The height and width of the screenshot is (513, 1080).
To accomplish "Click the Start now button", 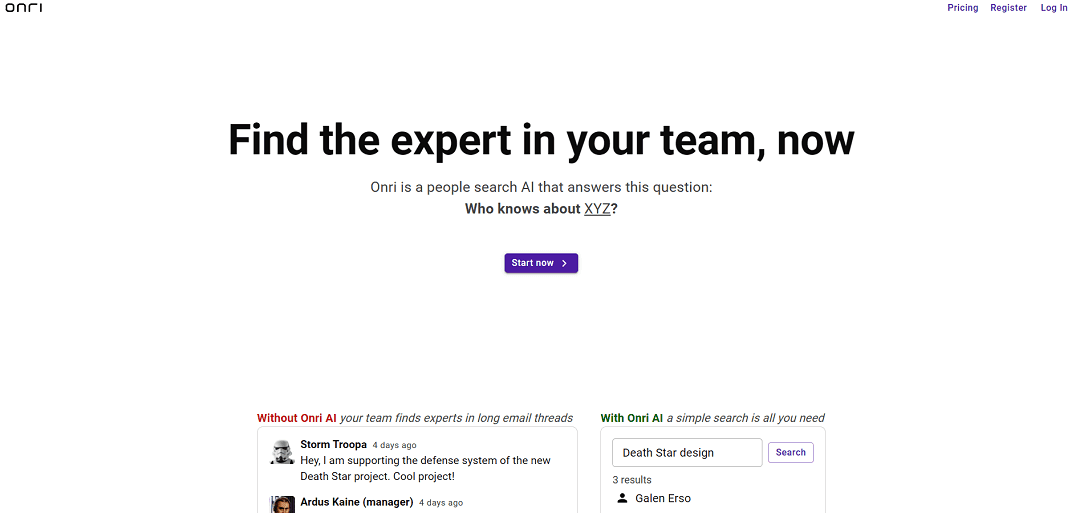I will point(541,263).
